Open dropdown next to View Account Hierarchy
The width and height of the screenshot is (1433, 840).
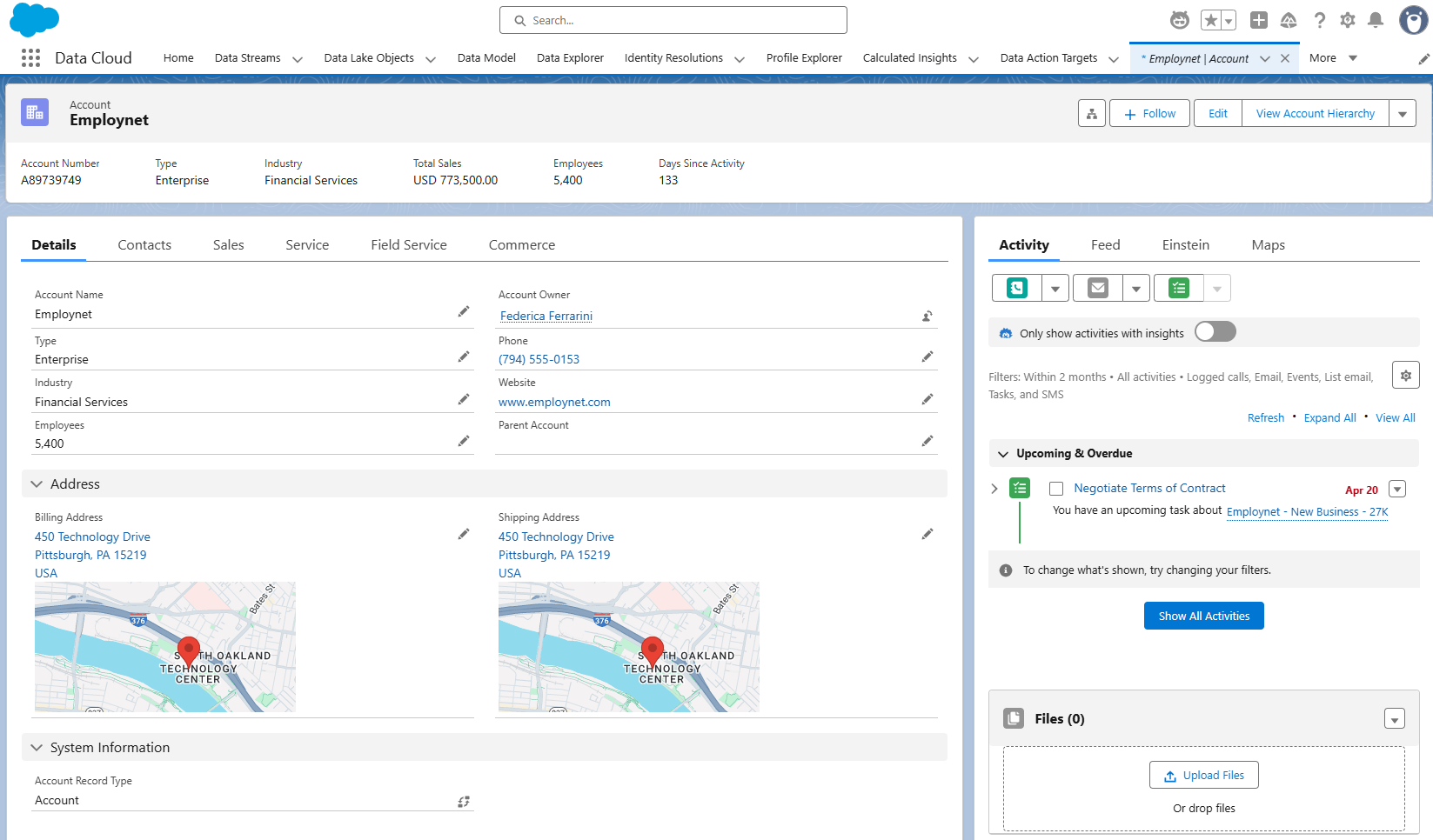pos(1402,114)
